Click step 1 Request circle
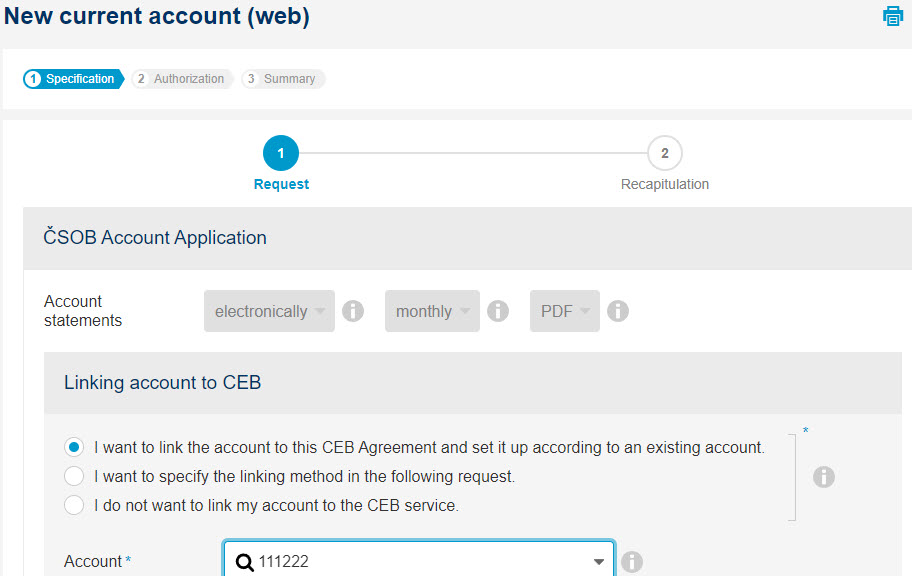 click(x=281, y=153)
